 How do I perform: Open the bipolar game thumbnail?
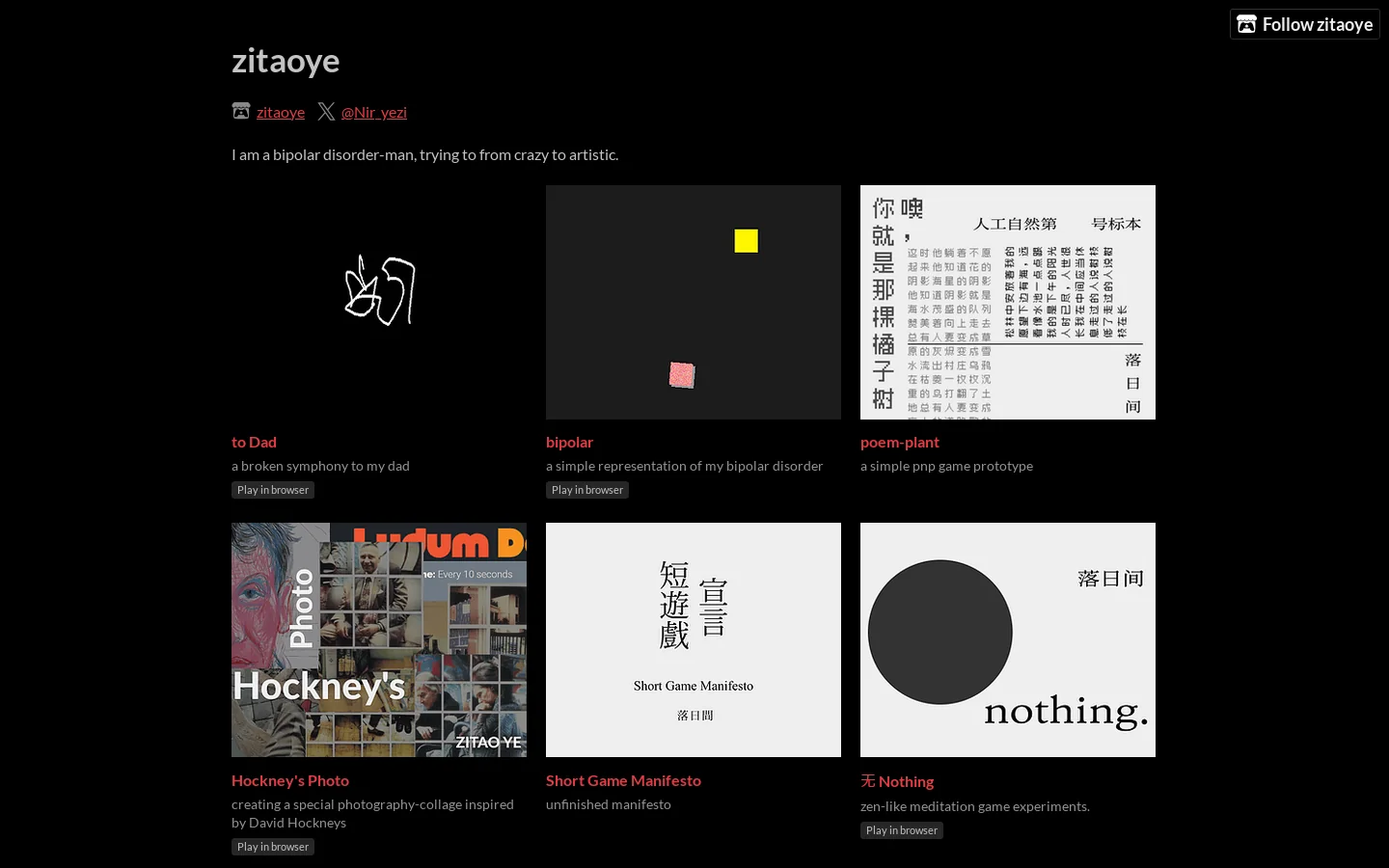click(x=694, y=302)
